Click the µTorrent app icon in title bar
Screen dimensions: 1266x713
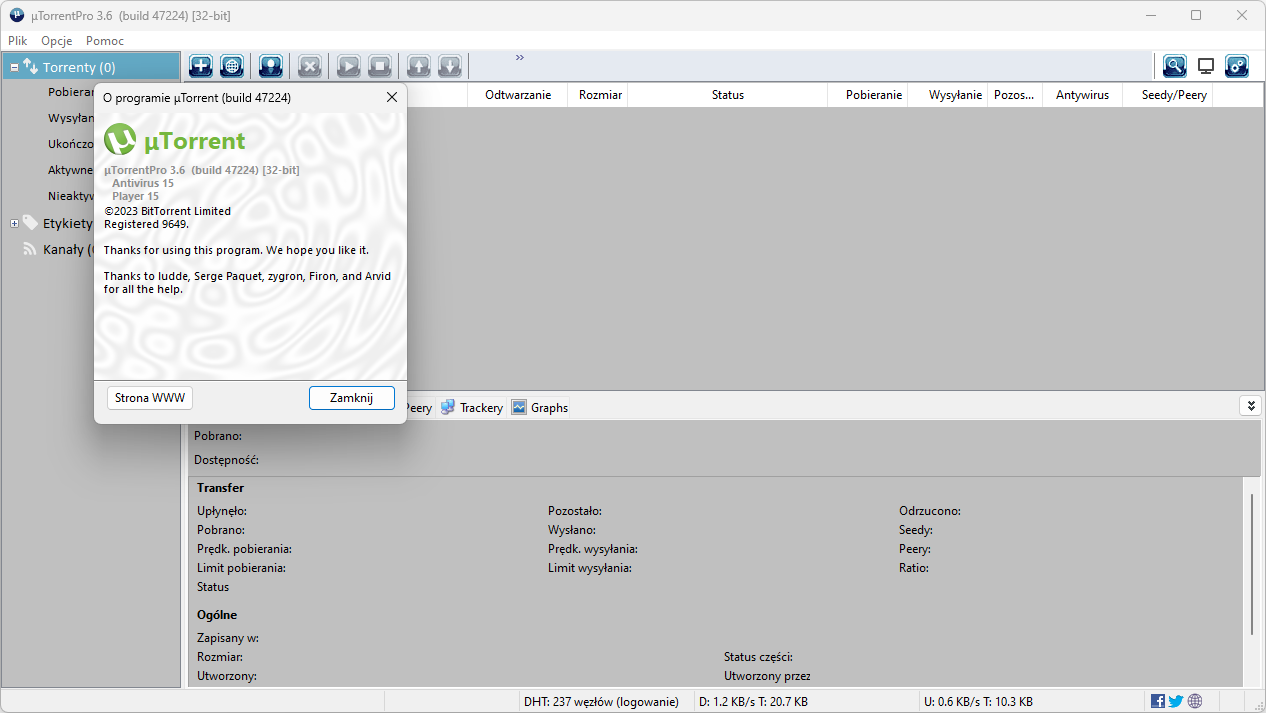17,15
